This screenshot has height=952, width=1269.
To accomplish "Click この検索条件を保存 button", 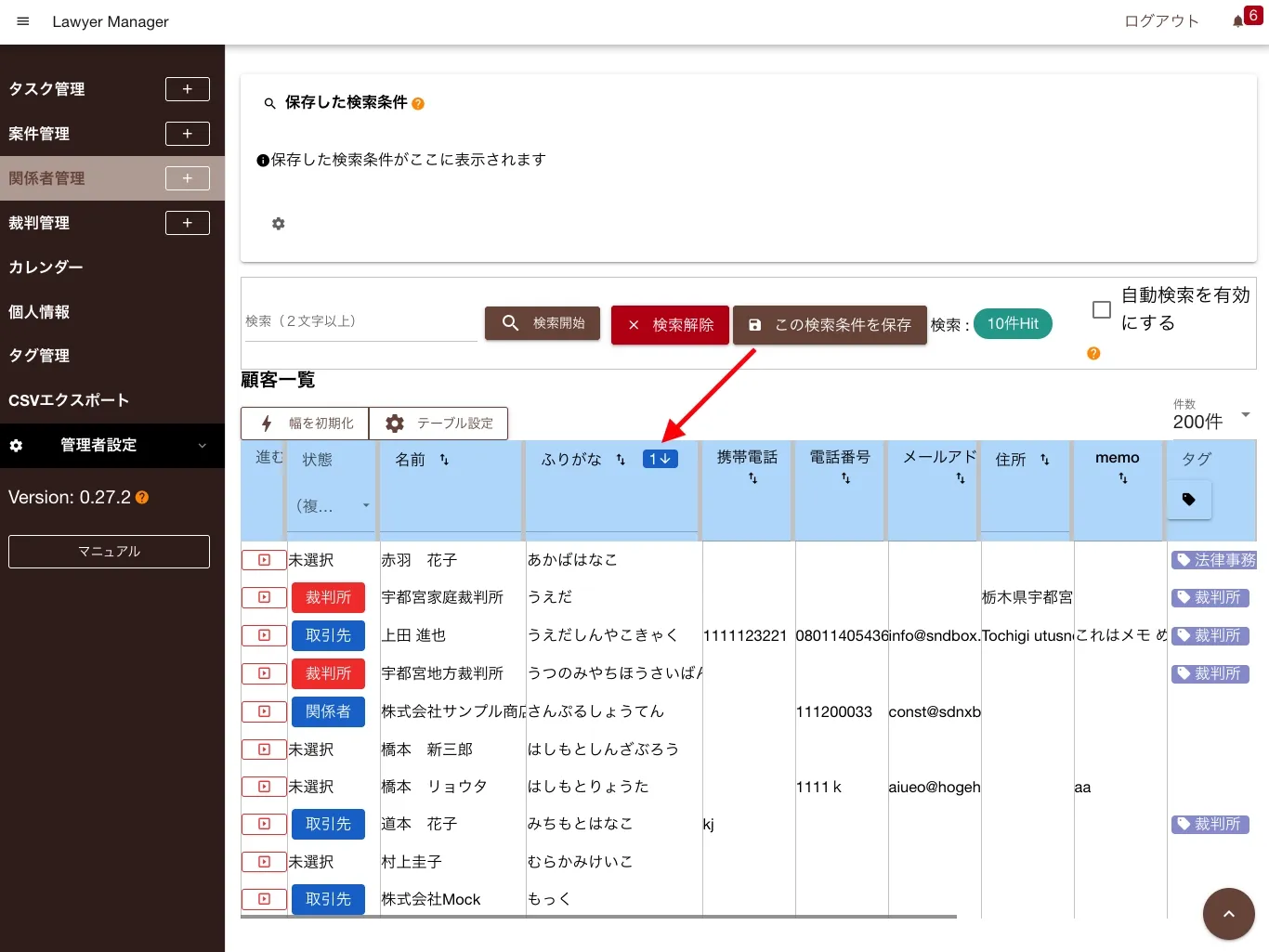I will tap(830, 325).
